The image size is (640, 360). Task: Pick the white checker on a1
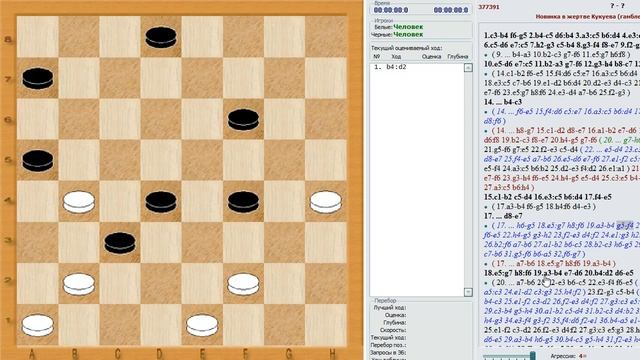(38, 325)
